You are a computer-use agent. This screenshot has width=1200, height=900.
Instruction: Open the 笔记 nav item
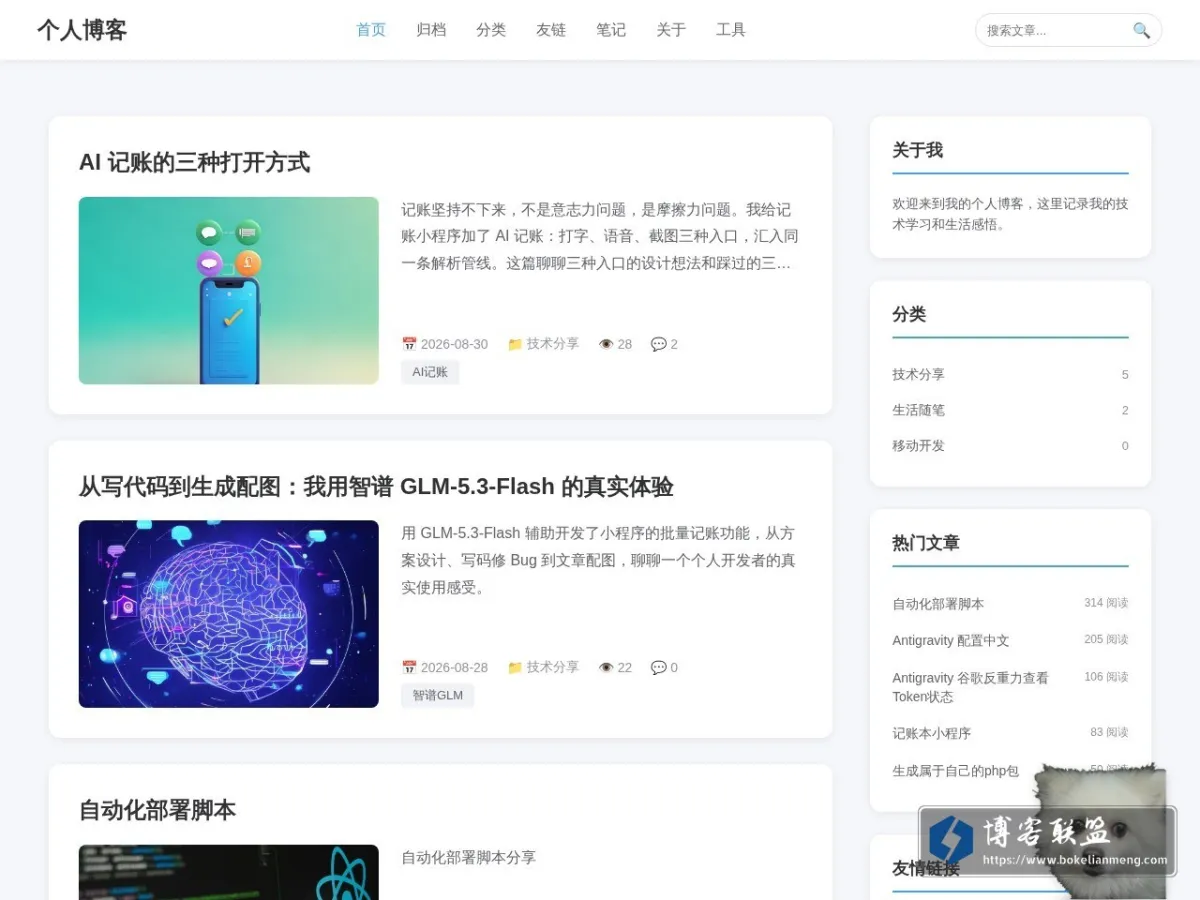tap(611, 30)
